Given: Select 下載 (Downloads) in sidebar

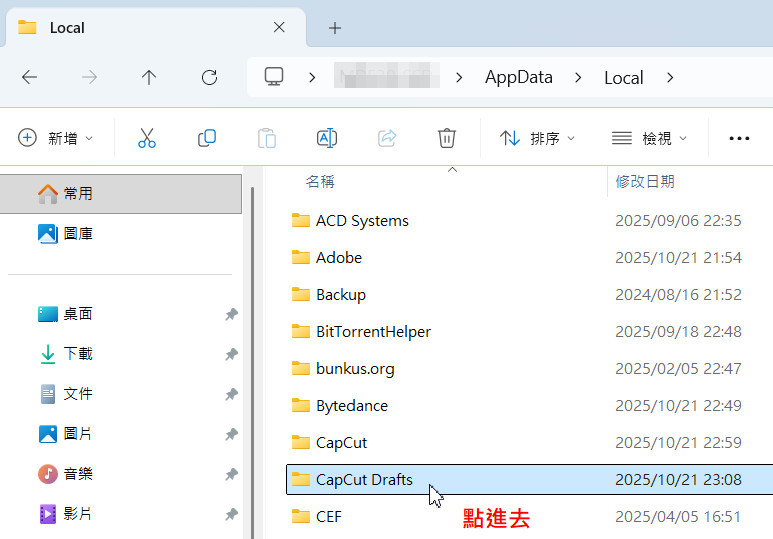Looking at the screenshot, I should 78,354.
